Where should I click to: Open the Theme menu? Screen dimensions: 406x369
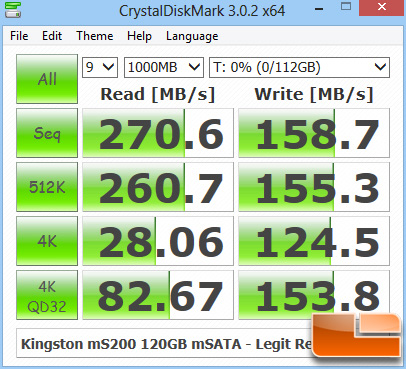pyautogui.click(x=95, y=36)
